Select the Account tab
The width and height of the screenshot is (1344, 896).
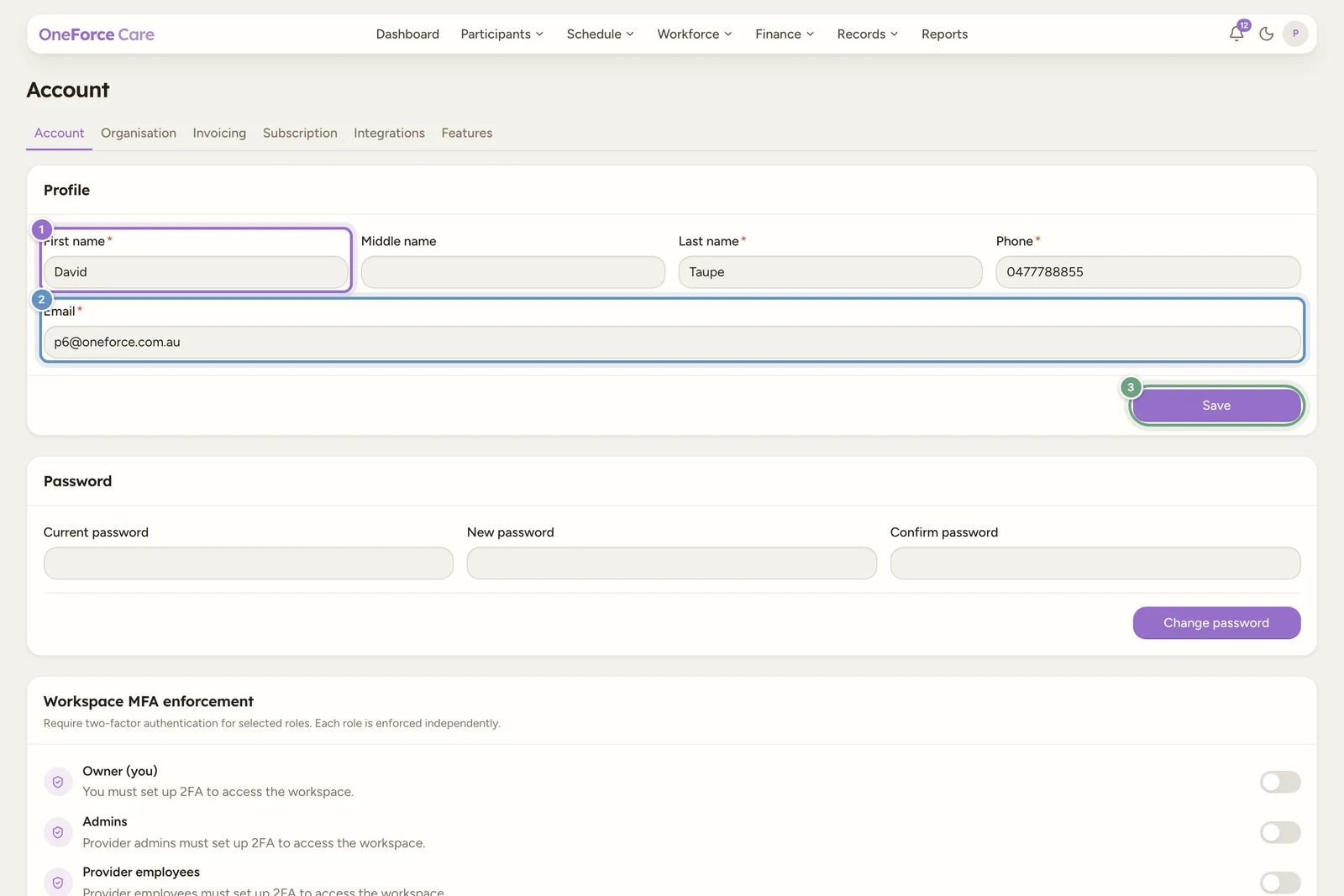[59, 133]
